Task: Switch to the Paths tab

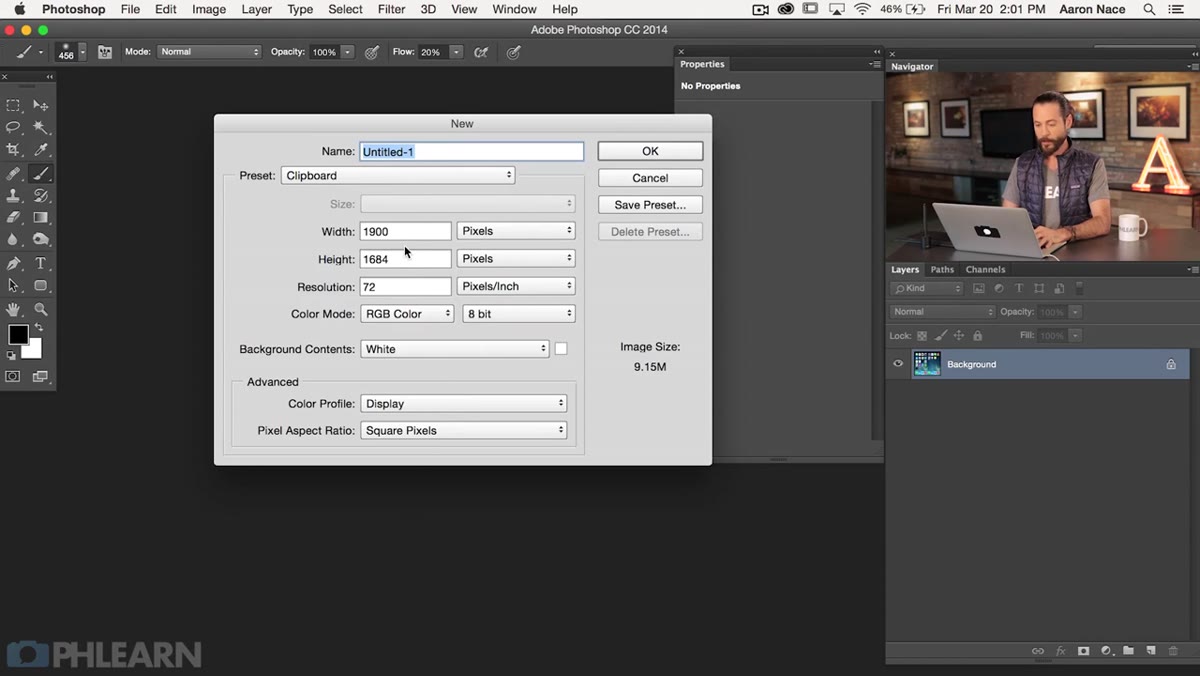Action: pyautogui.click(x=942, y=270)
